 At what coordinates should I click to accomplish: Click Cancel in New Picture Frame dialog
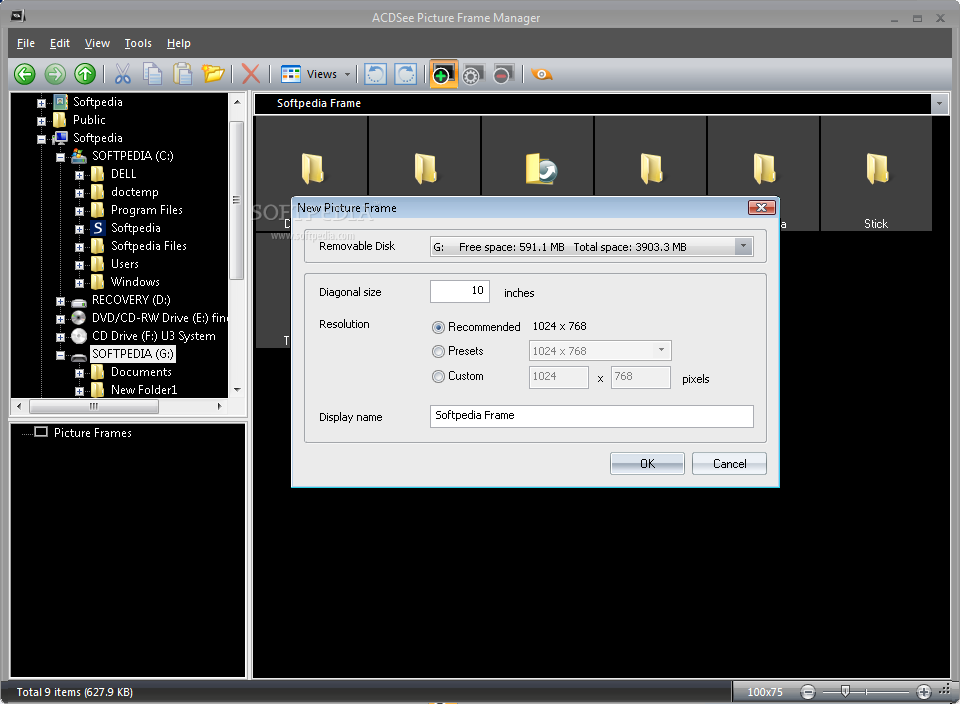pos(729,463)
